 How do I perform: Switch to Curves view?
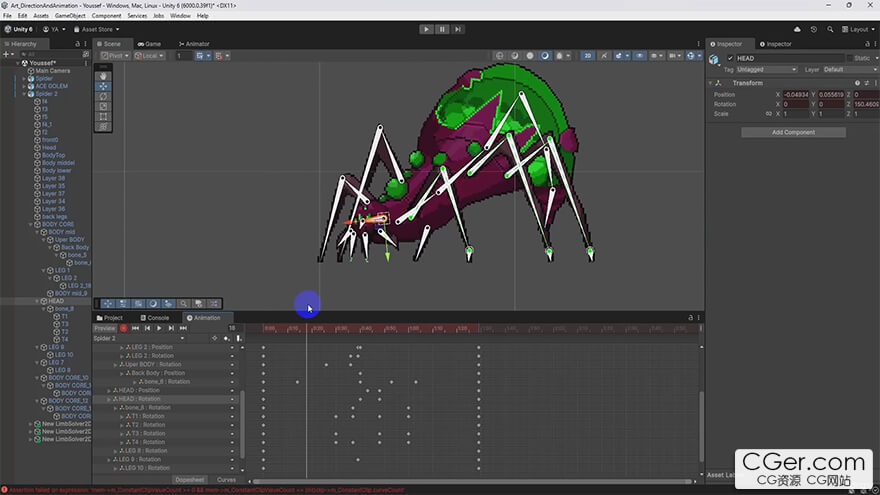click(226, 480)
